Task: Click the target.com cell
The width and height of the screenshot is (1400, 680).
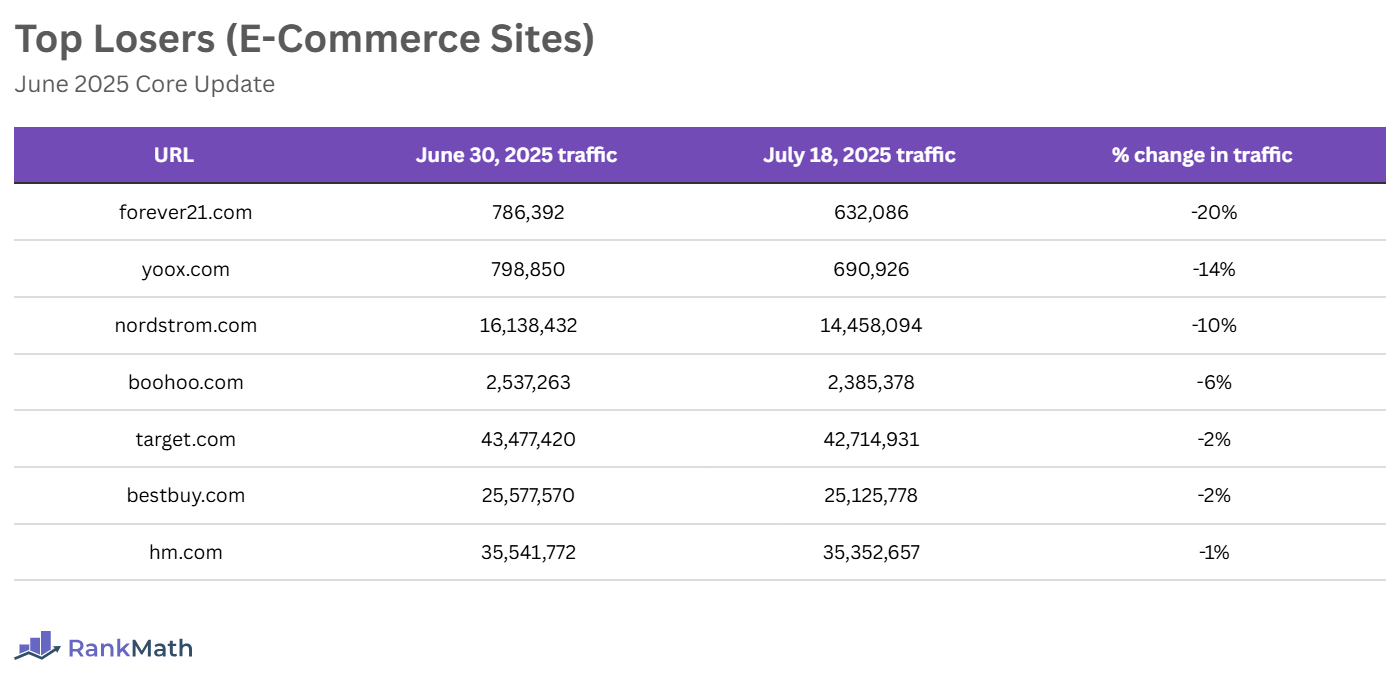Action: click(185, 439)
